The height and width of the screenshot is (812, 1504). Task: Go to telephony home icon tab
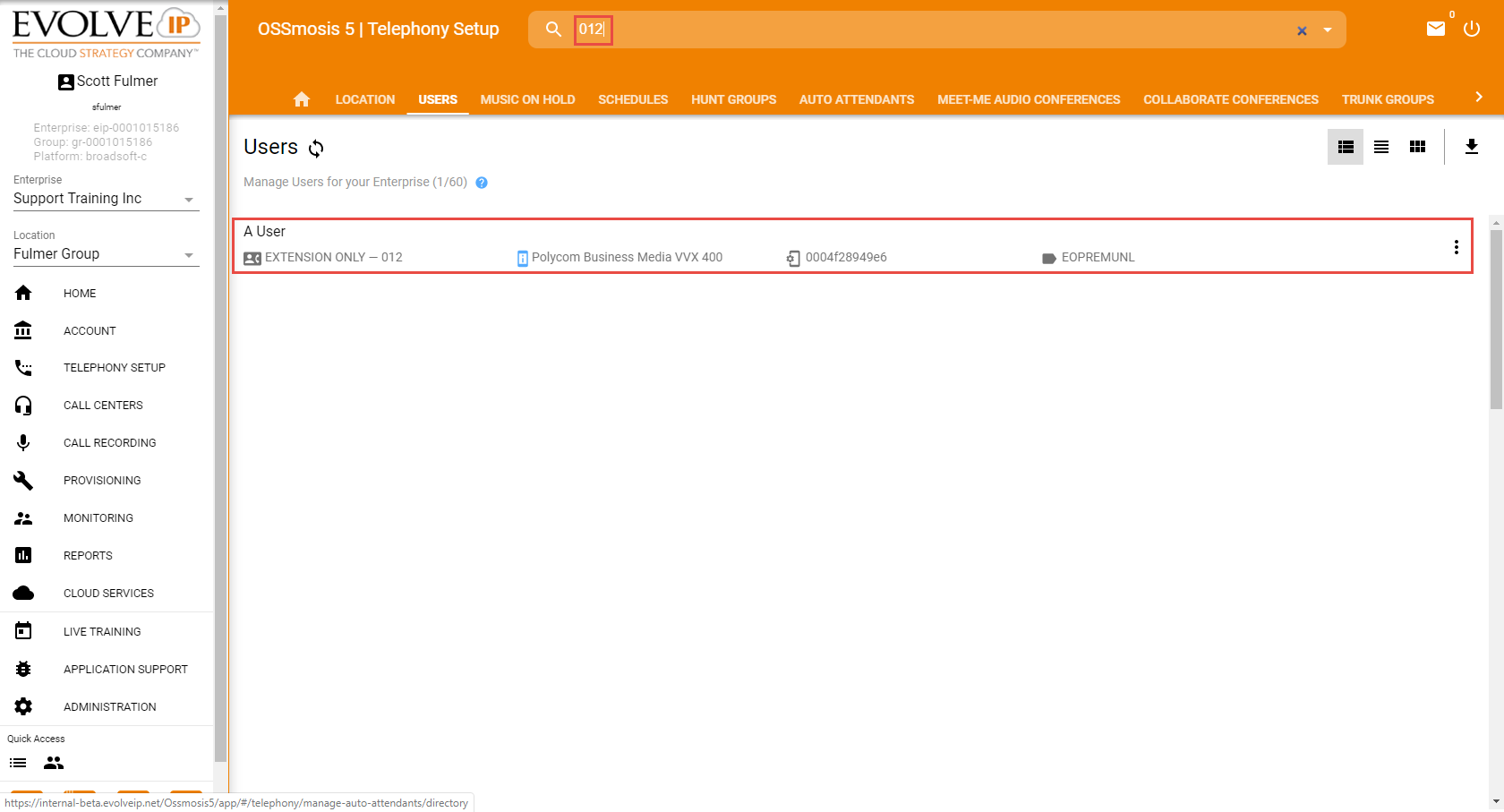tap(302, 99)
